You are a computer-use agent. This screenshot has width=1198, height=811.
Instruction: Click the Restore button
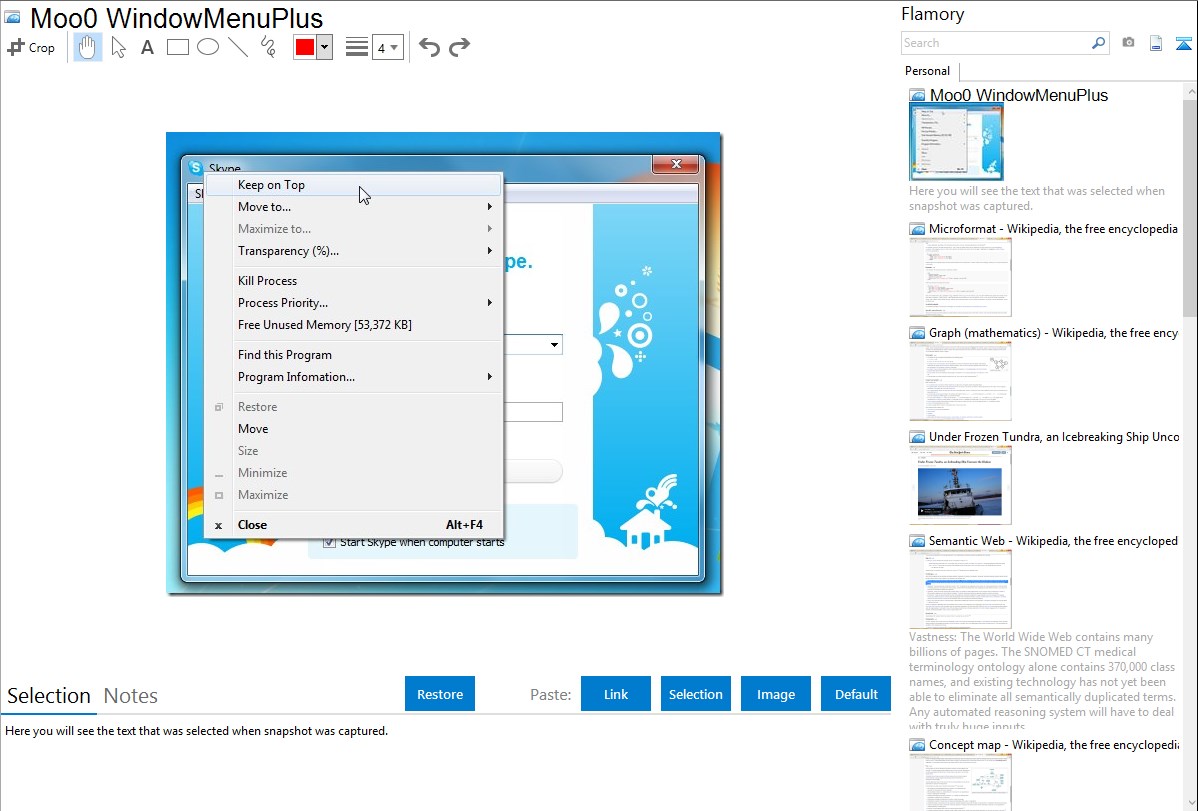pyautogui.click(x=440, y=694)
